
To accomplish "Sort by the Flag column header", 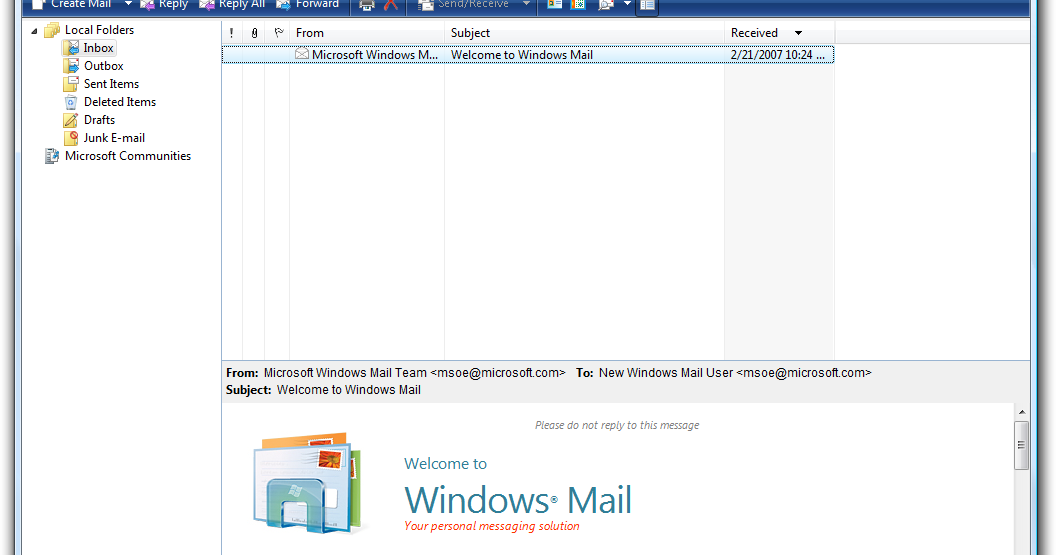I will click(x=278, y=32).
